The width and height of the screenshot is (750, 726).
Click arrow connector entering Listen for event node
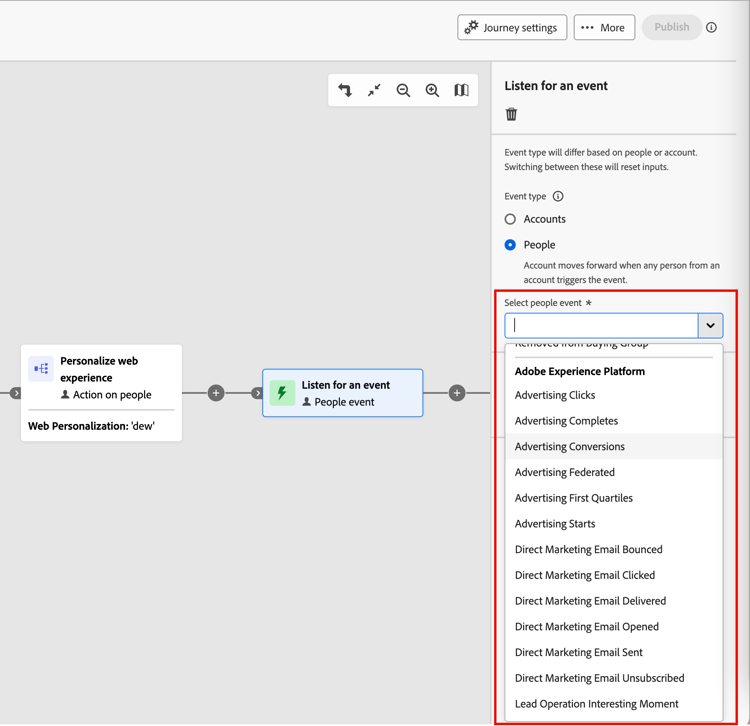[x=257, y=393]
